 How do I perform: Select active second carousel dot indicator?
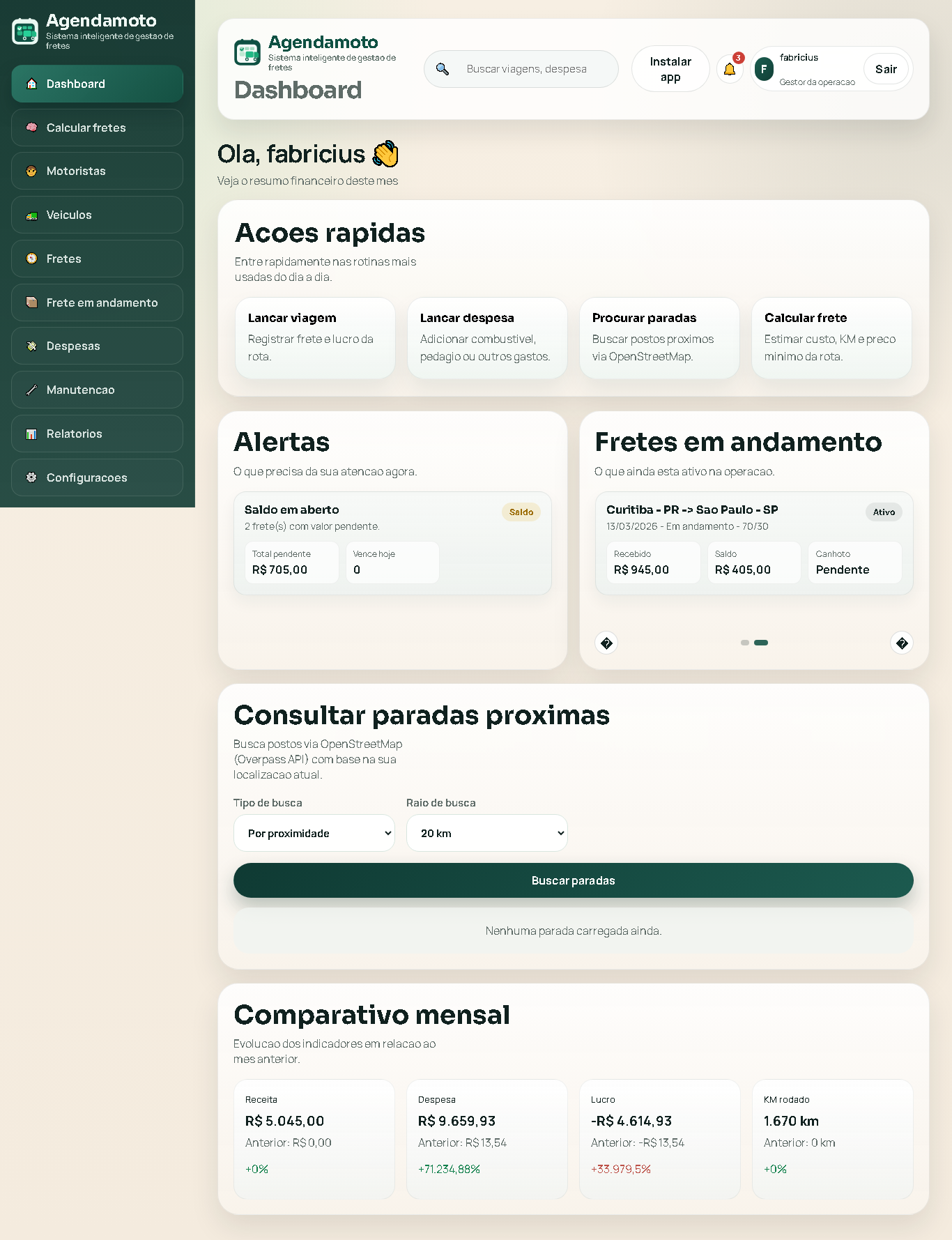pyautogui.click(x=761, y=643)
